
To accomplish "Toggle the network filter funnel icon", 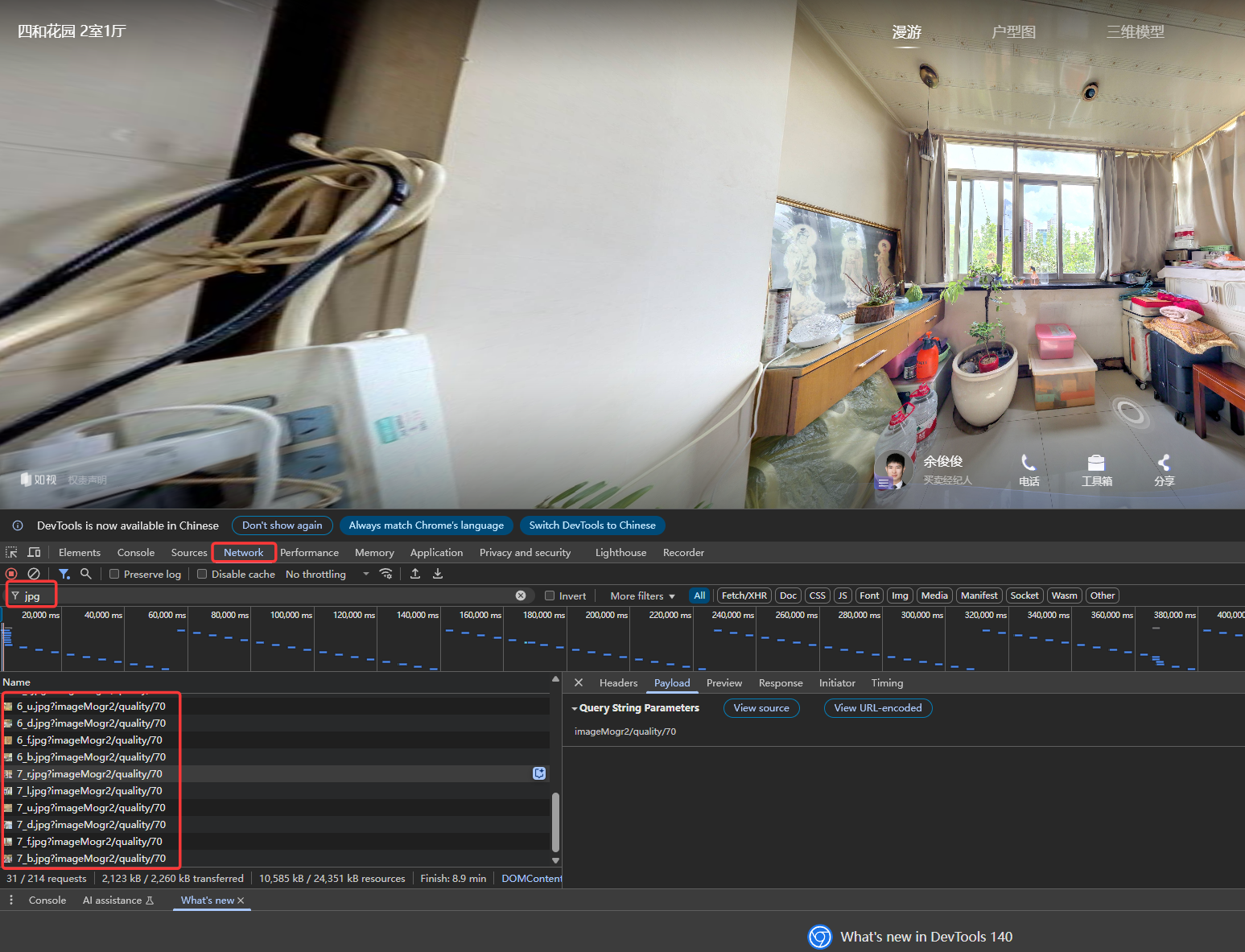I will click(64, 574).
